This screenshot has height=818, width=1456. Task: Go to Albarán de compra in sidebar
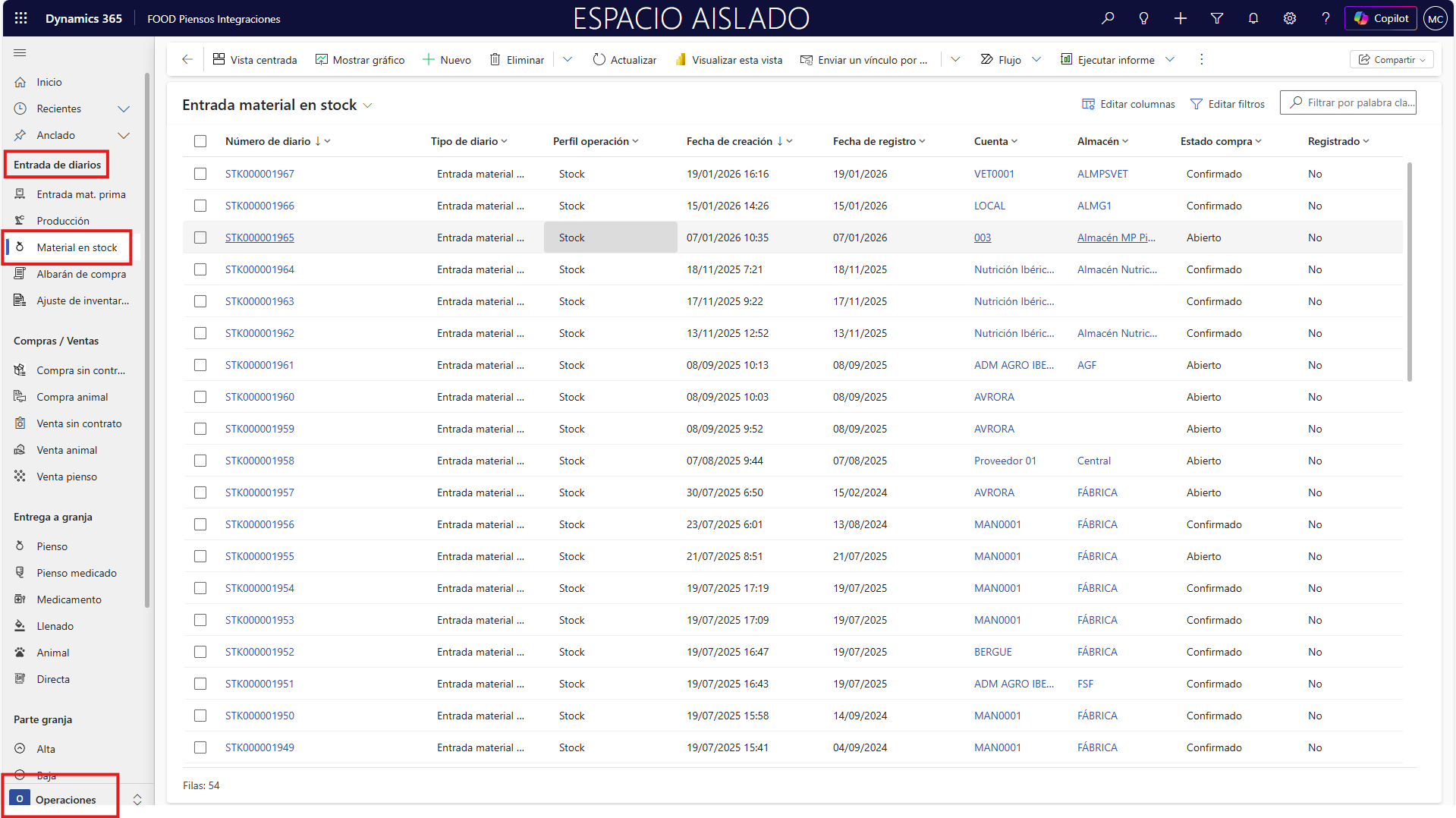click(x=81, y=274)
